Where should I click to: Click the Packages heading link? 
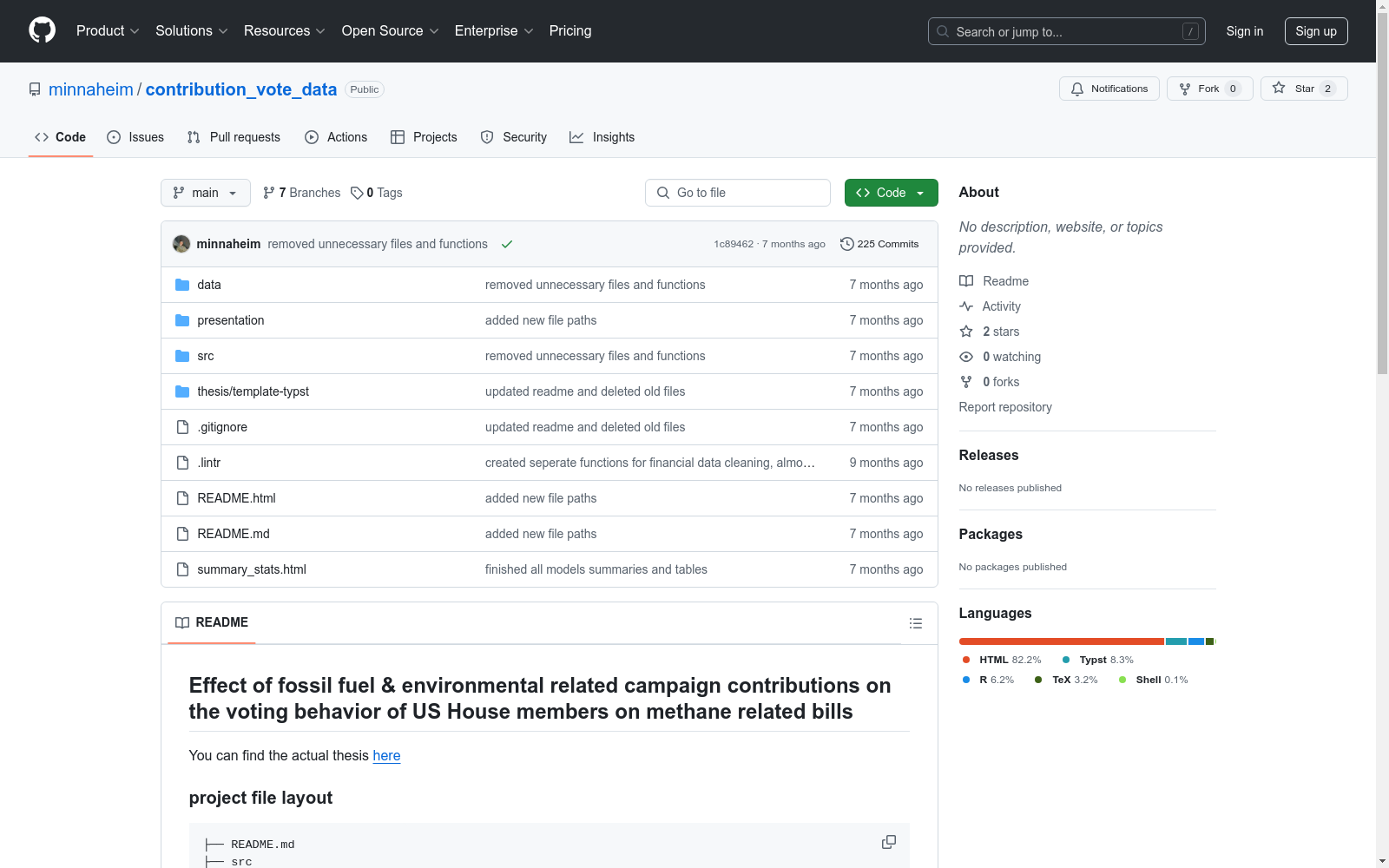tap(991, 534)
